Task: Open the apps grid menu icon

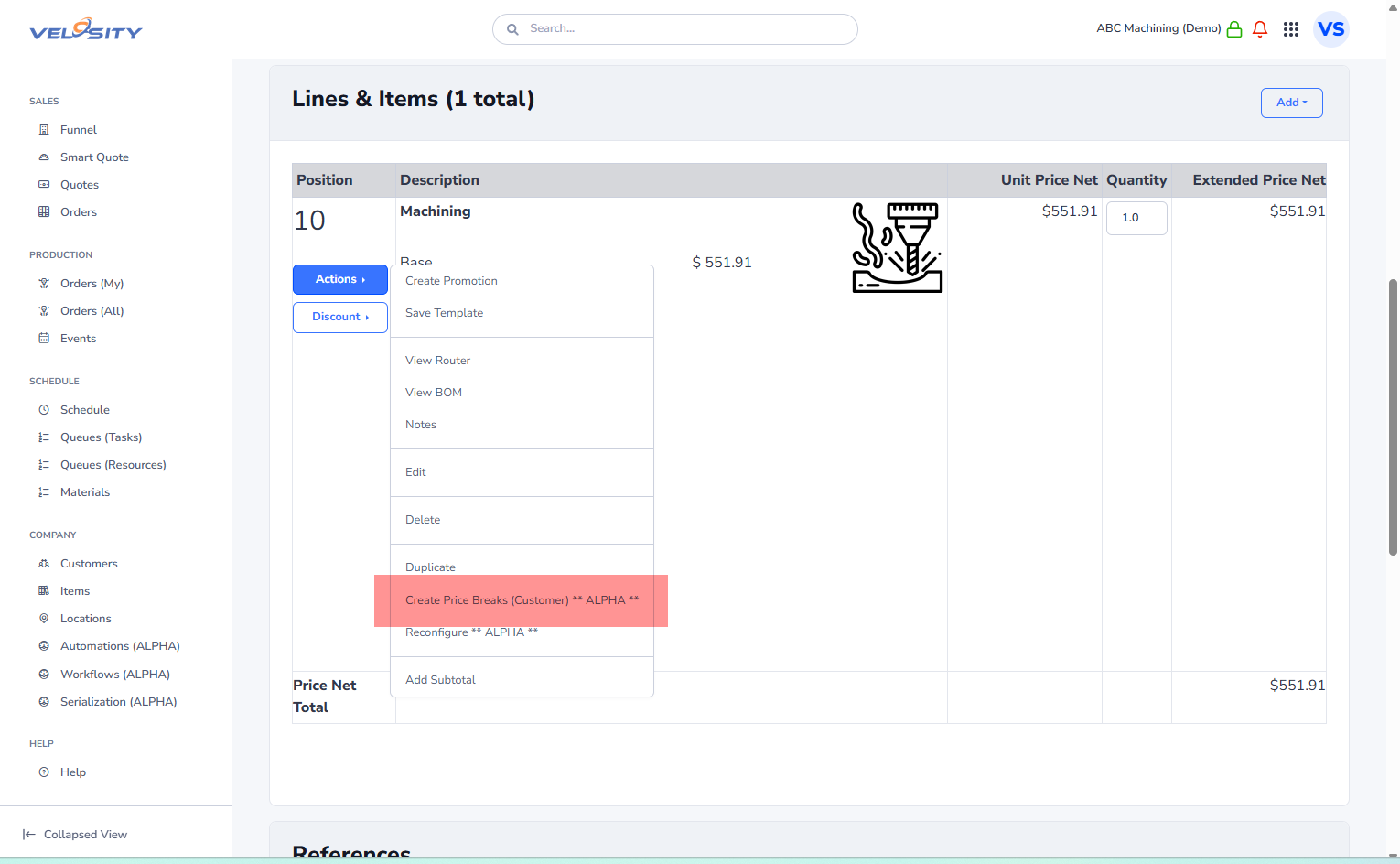Action: (x=1291, y=29)
